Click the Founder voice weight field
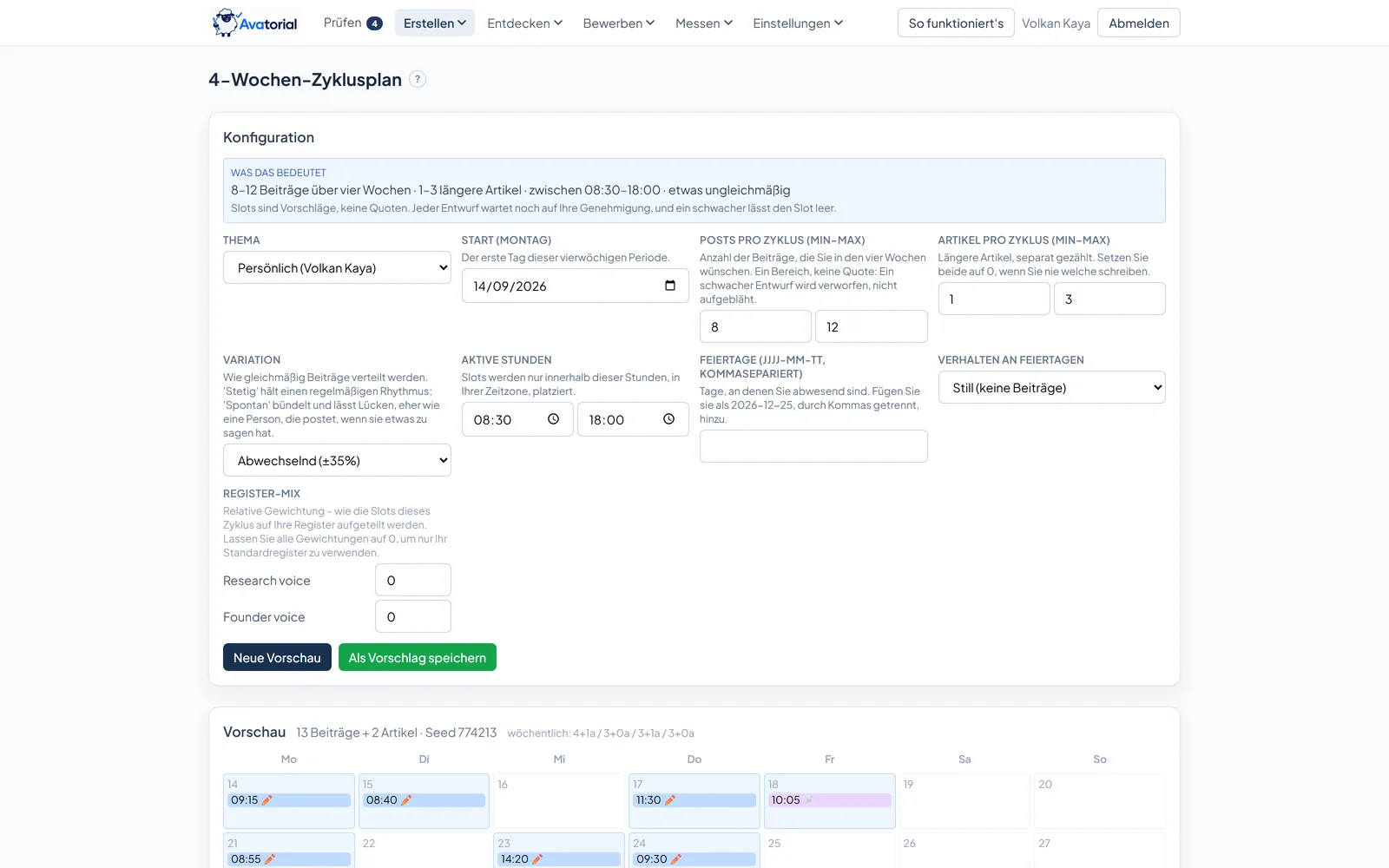Image resolution: width=1389 pixels, height=868 pixels. (x=413, y=616)
